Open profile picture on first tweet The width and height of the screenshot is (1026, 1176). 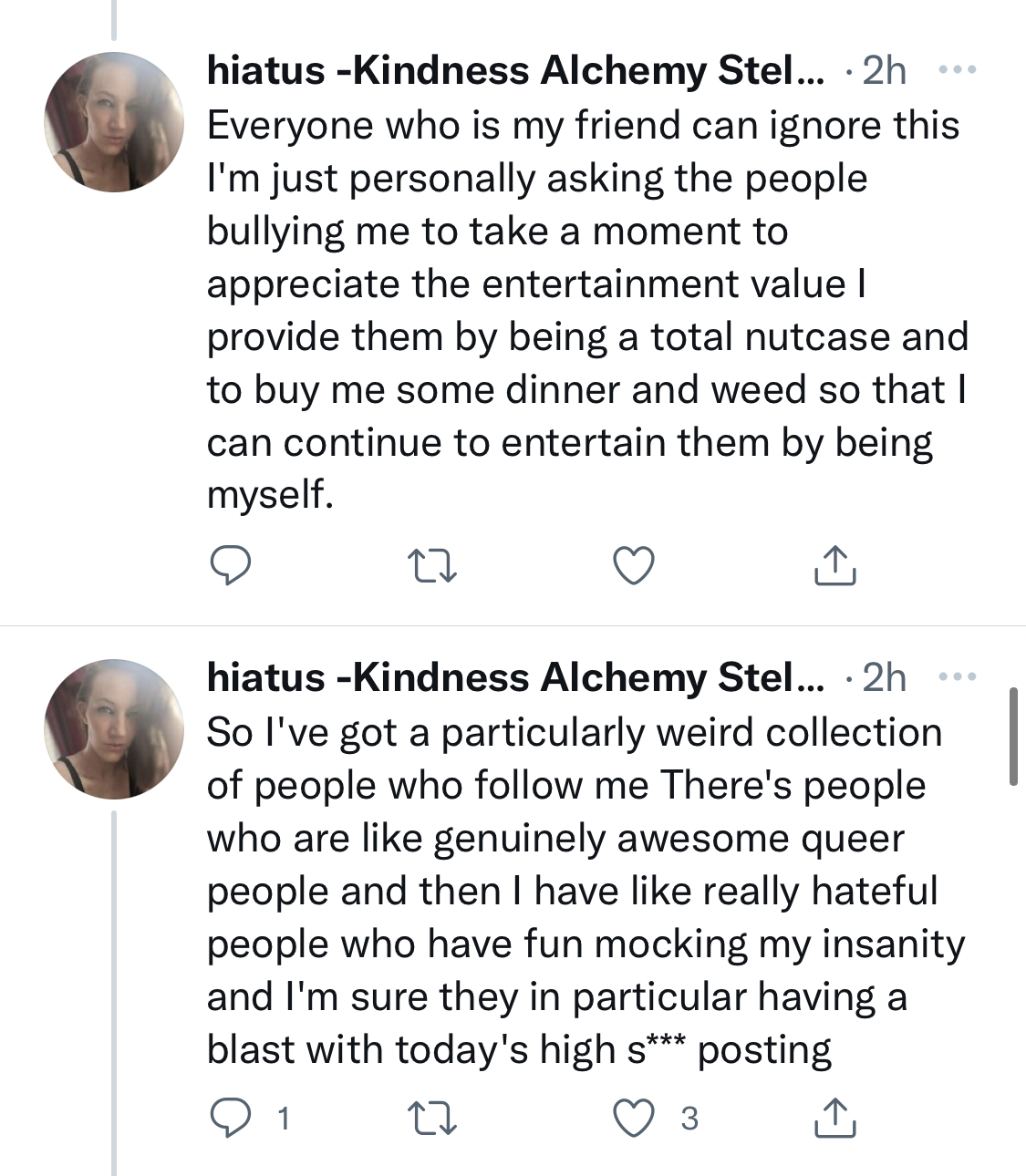[114, 122]
